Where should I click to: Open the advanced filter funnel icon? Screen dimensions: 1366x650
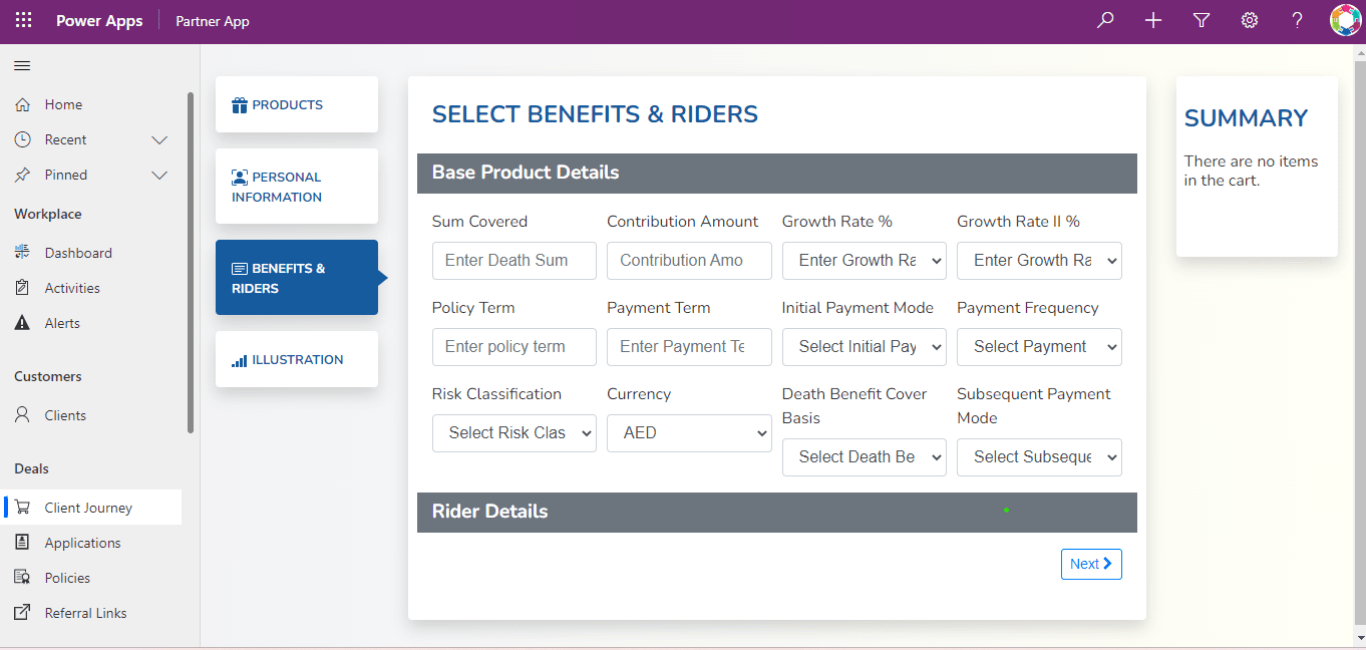pyautogui.click(x=1201, y=20)
